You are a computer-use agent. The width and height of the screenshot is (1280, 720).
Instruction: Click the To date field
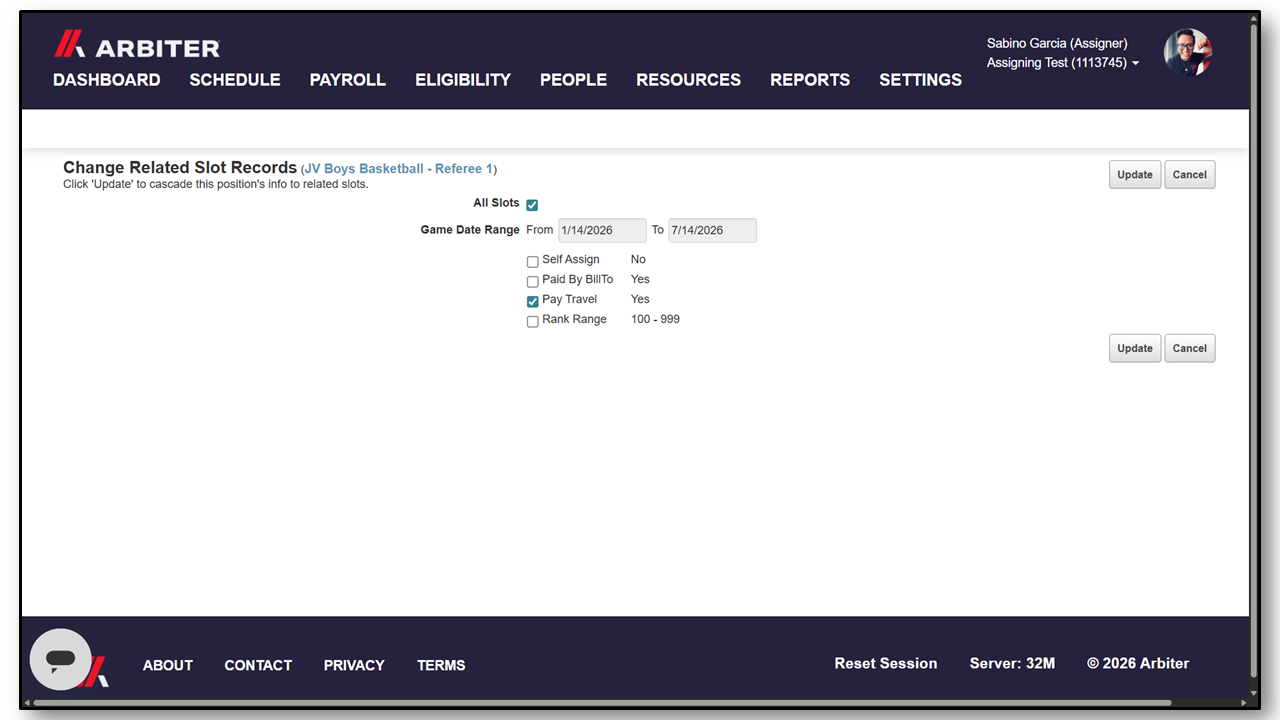point(712,230)
